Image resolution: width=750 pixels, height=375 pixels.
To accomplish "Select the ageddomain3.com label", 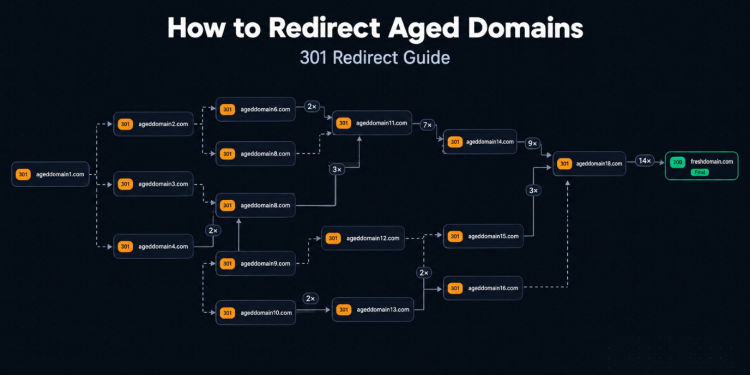I will point(163,184).
